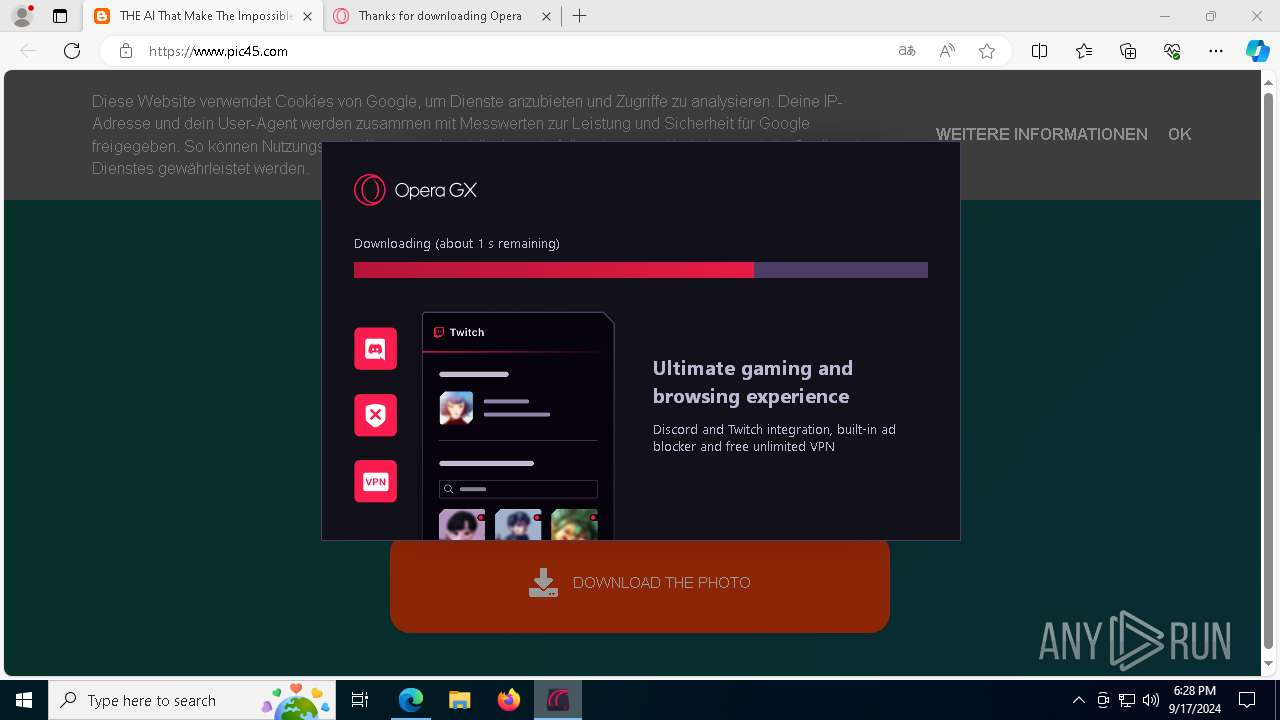Open Microsoft Edge from the taskbar
This screenshot has height=720, width=1280.
[411, 700]
